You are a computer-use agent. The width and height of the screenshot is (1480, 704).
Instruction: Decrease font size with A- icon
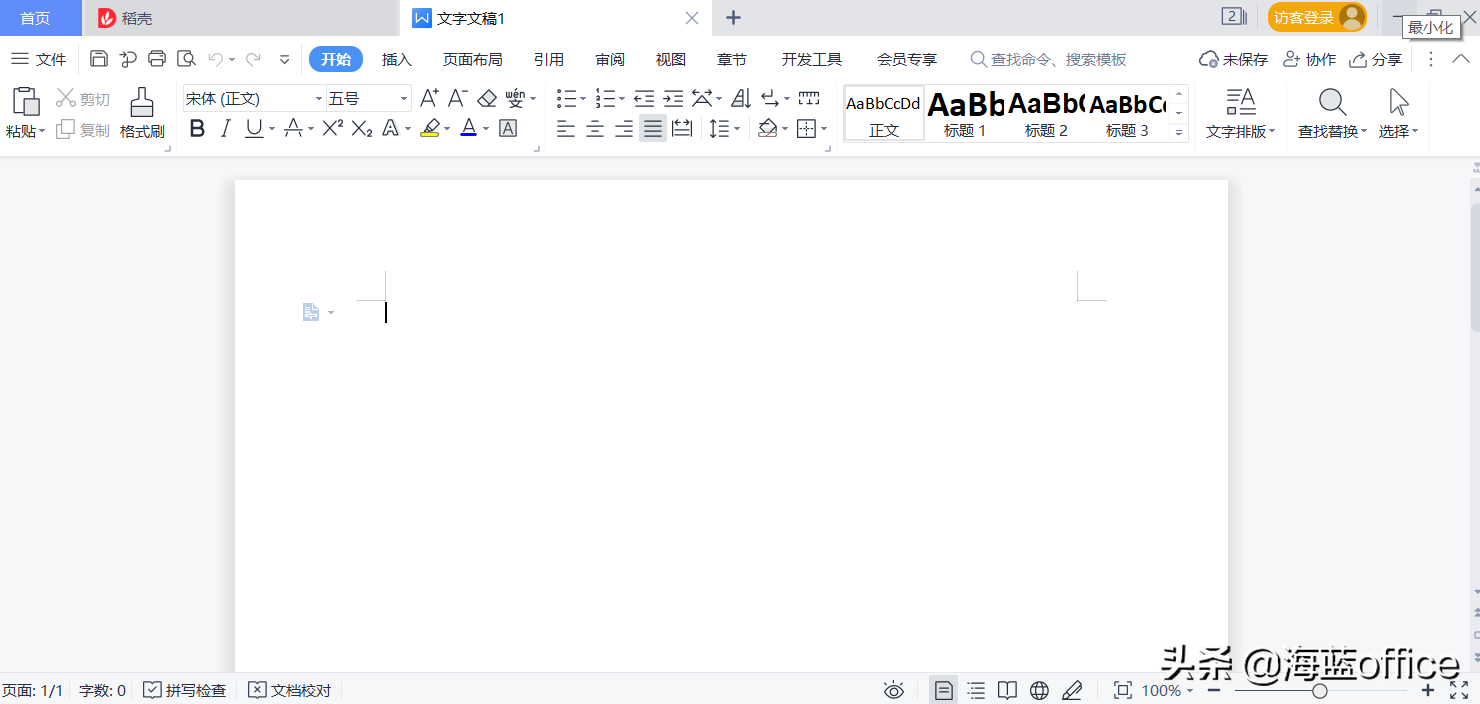click(458, 98)
